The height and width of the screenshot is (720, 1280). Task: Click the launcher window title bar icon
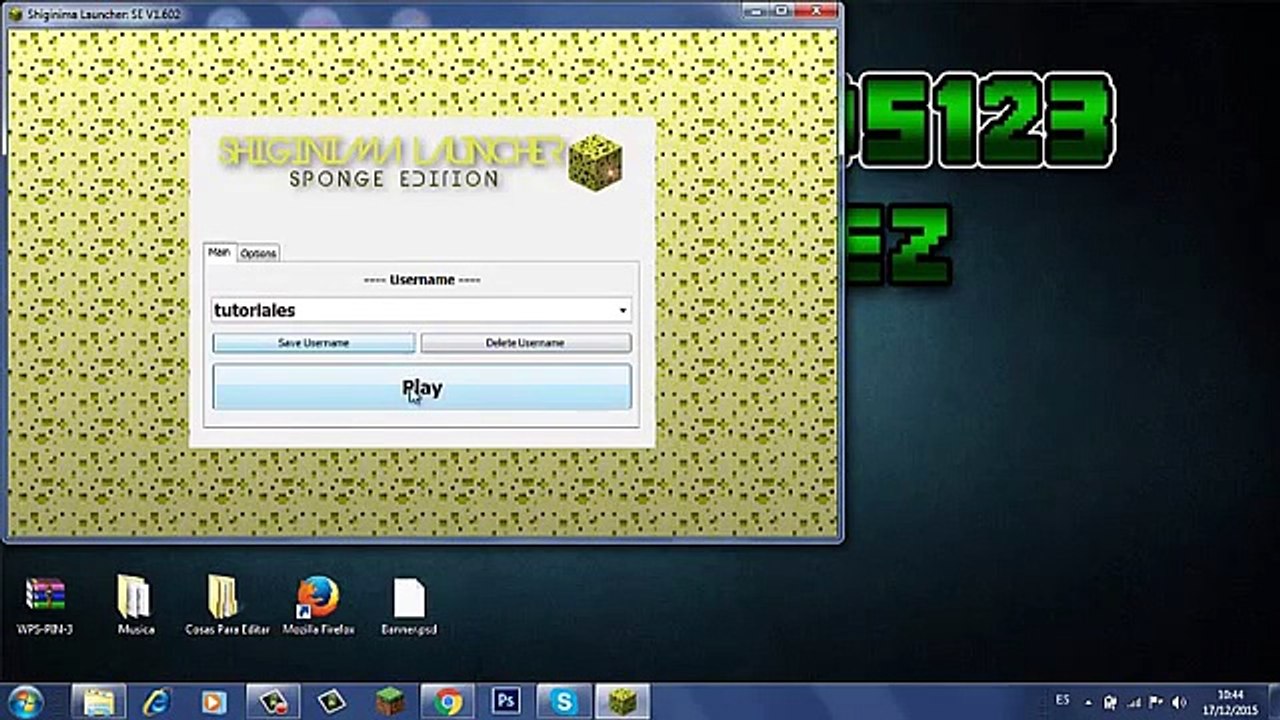(17, 14)
